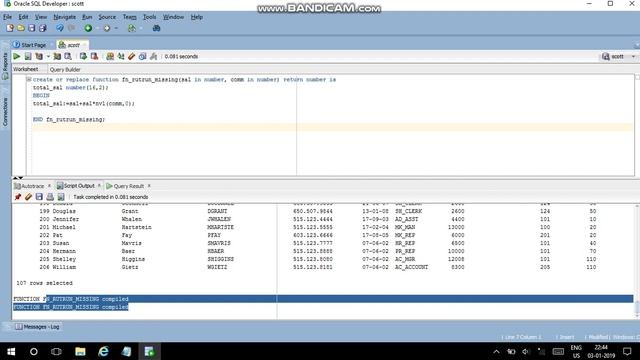Clear script output with eraser icon
This screenshot has width=640, height=360.
click(x=28, y=197)
